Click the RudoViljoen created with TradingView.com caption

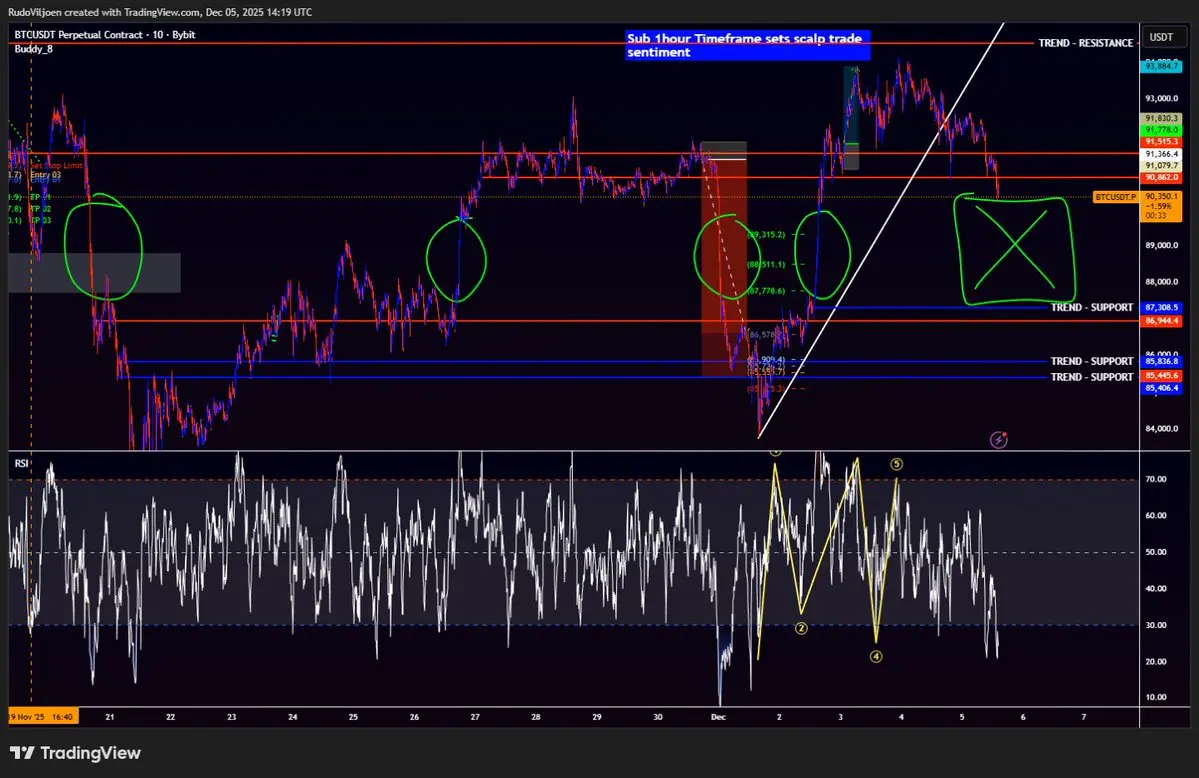160,11
